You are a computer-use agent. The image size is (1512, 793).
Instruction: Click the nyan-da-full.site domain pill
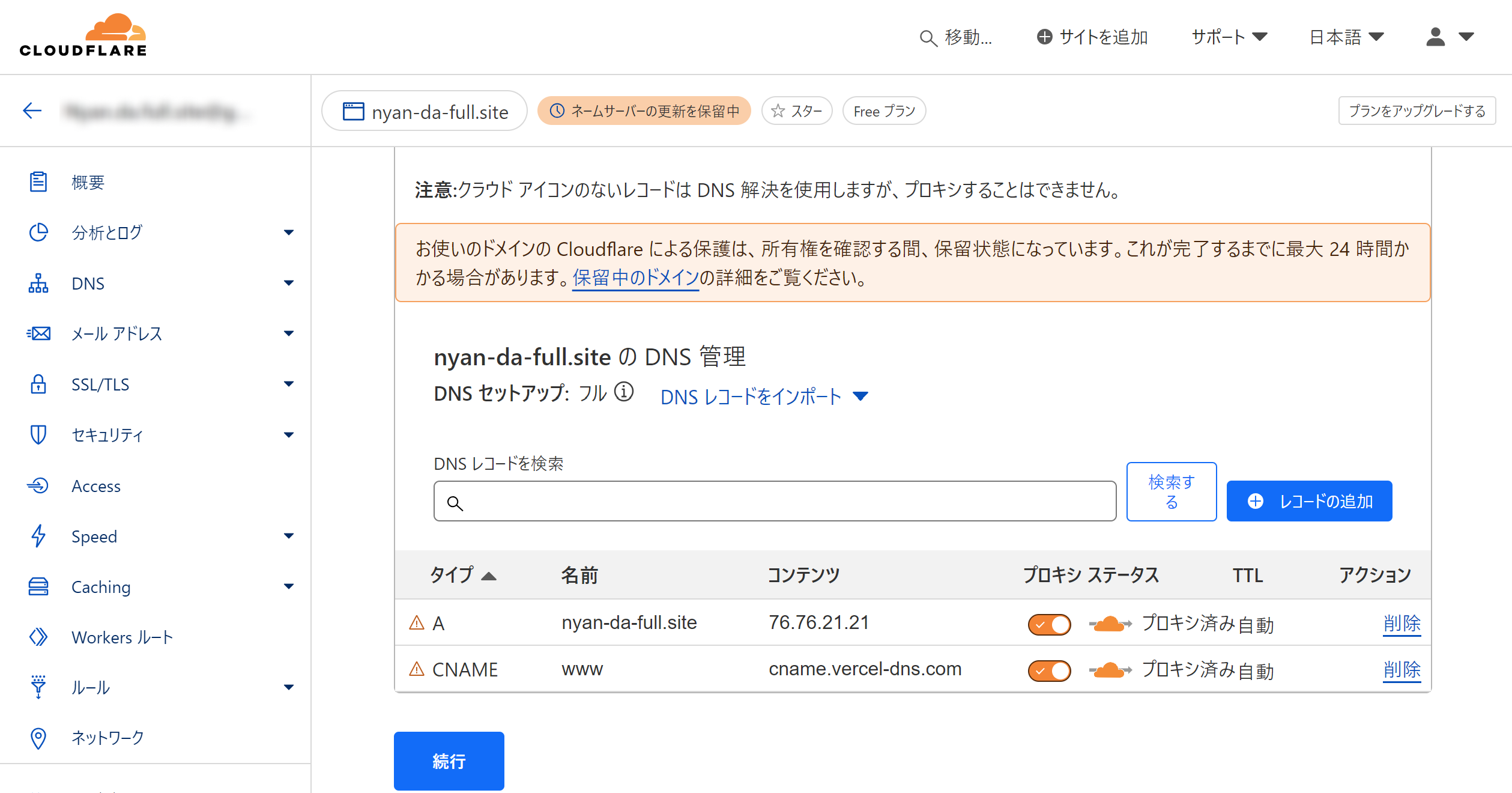425,111
